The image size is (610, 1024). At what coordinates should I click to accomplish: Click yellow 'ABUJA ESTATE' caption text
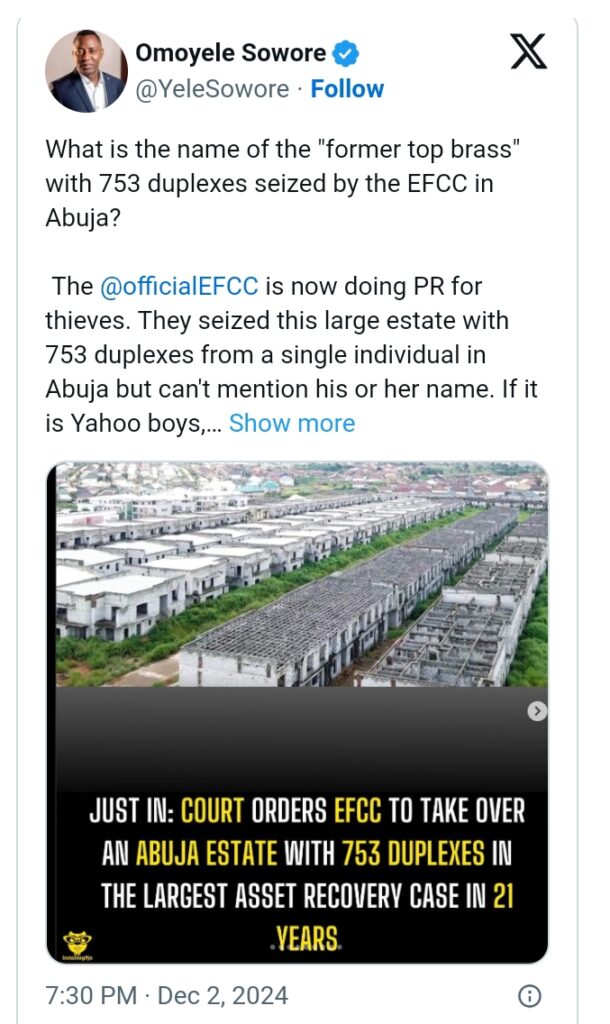(205, 852)
